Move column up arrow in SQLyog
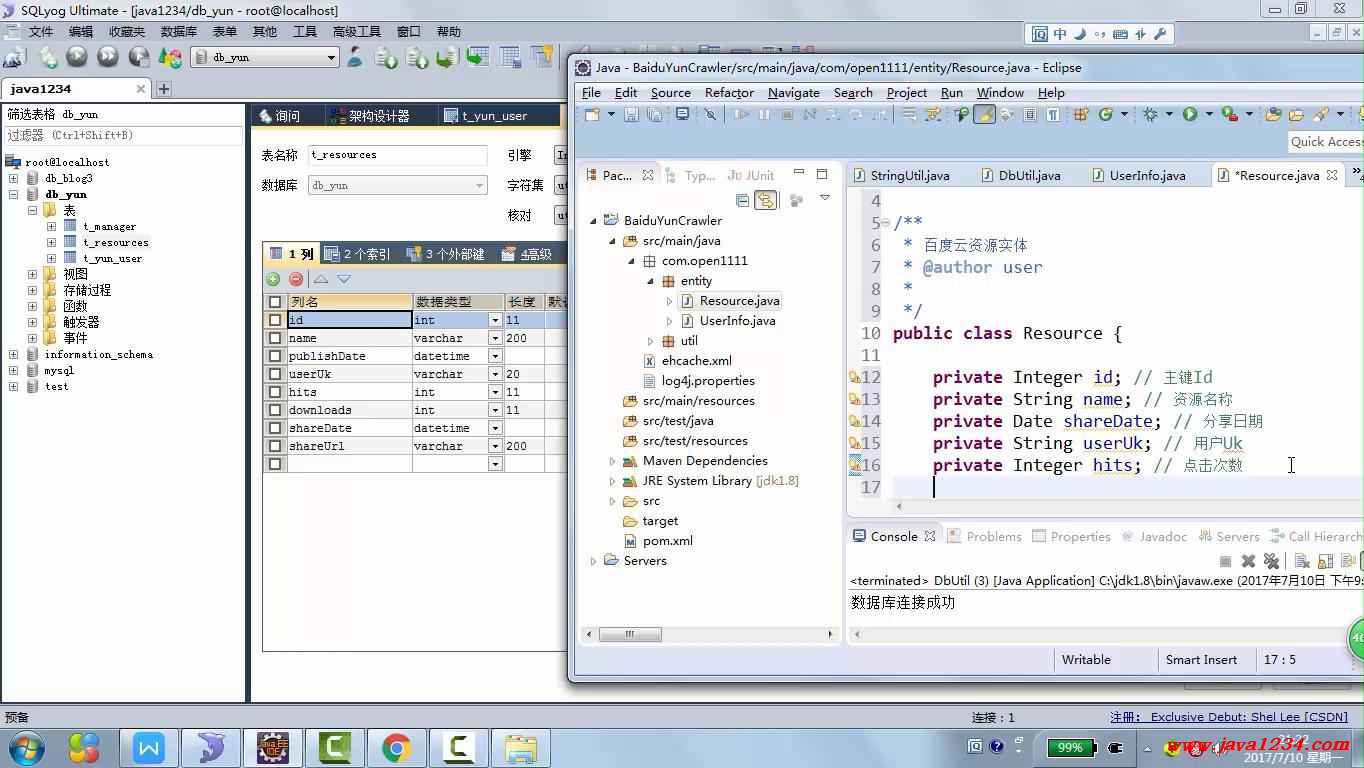 (321, 279)
